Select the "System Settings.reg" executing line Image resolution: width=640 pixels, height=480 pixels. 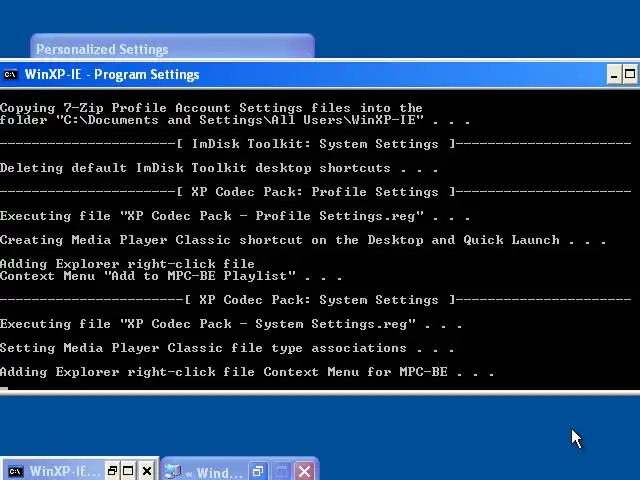click(x=231, y=324)
